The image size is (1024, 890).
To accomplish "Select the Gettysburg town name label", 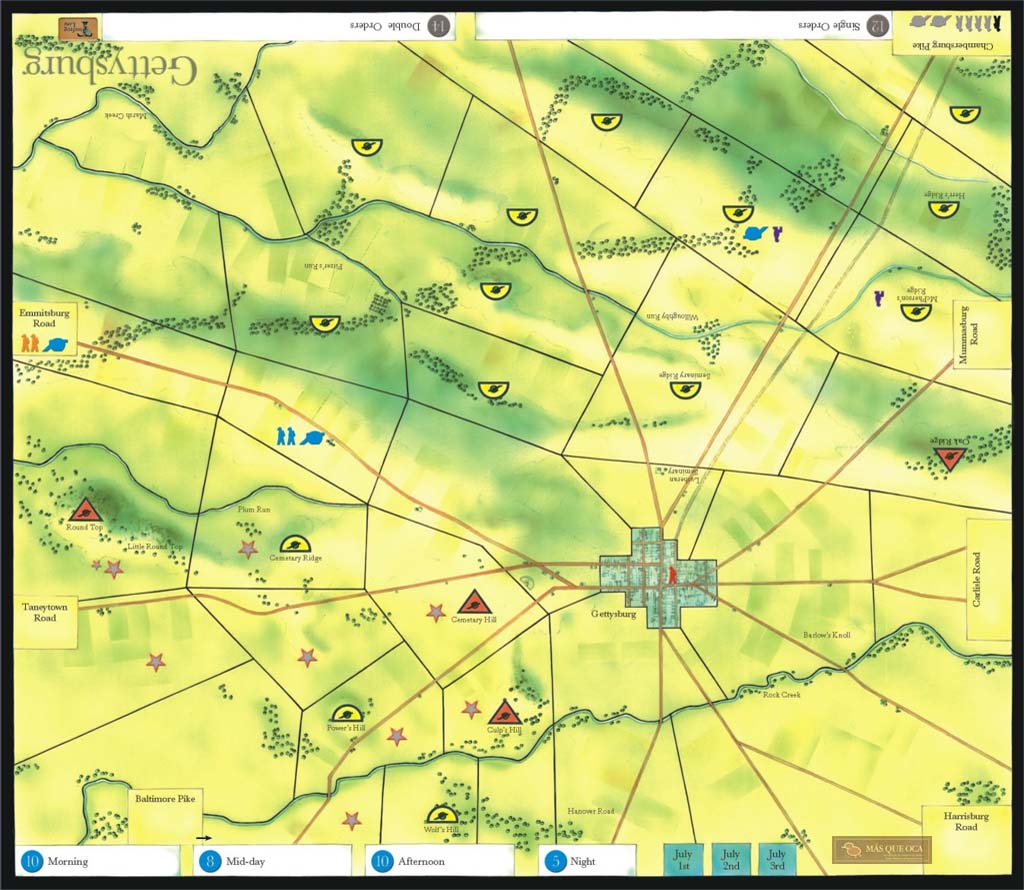I will pos(613,614).
